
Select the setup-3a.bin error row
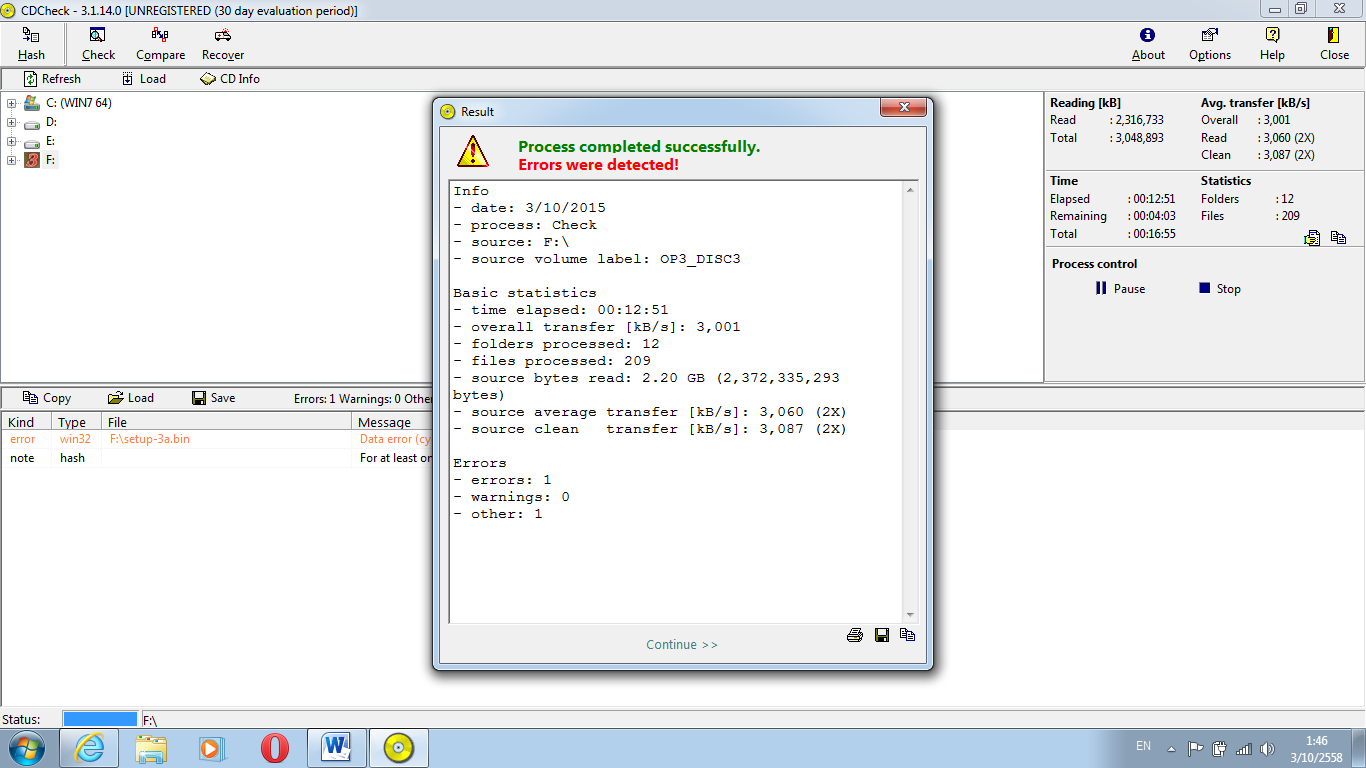pos(150,439)
